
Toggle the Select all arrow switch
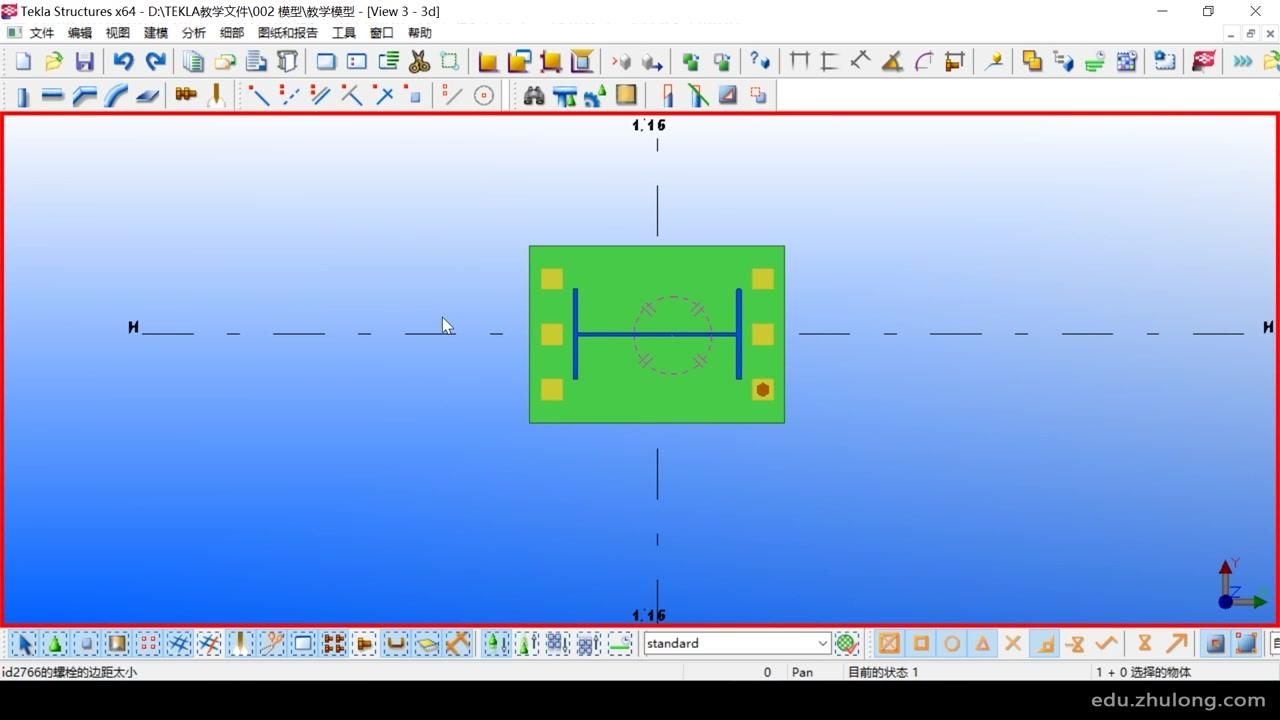(24, 644)
